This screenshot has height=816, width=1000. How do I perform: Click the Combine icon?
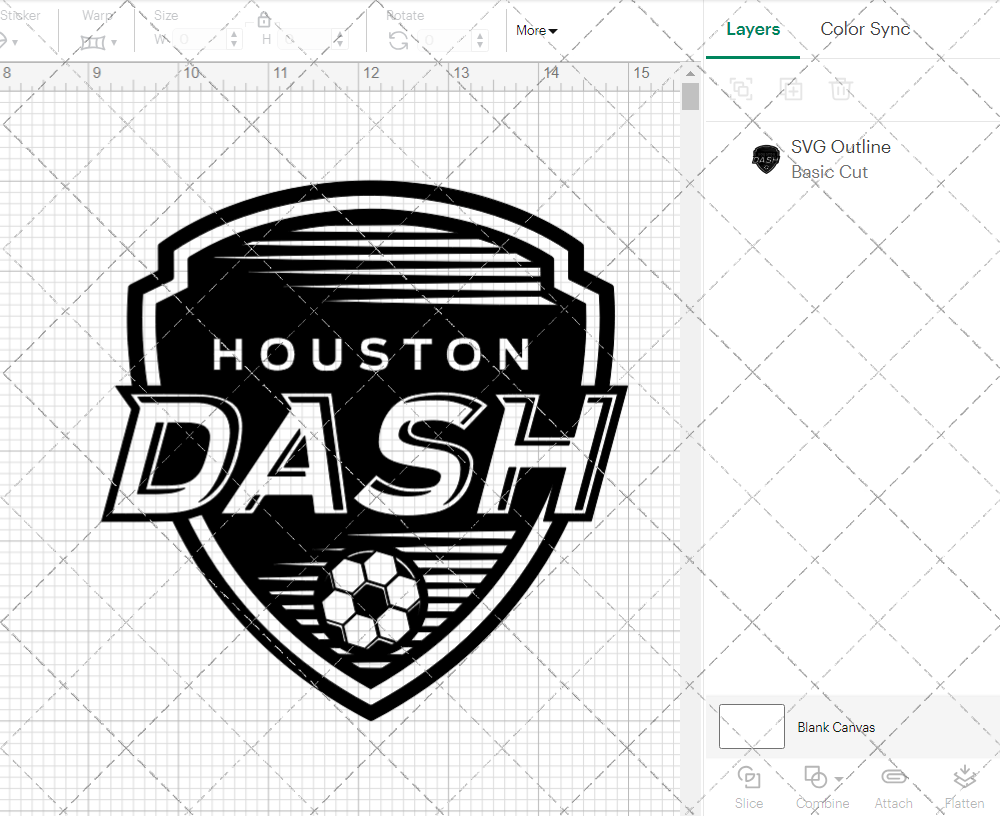[815, 776]
